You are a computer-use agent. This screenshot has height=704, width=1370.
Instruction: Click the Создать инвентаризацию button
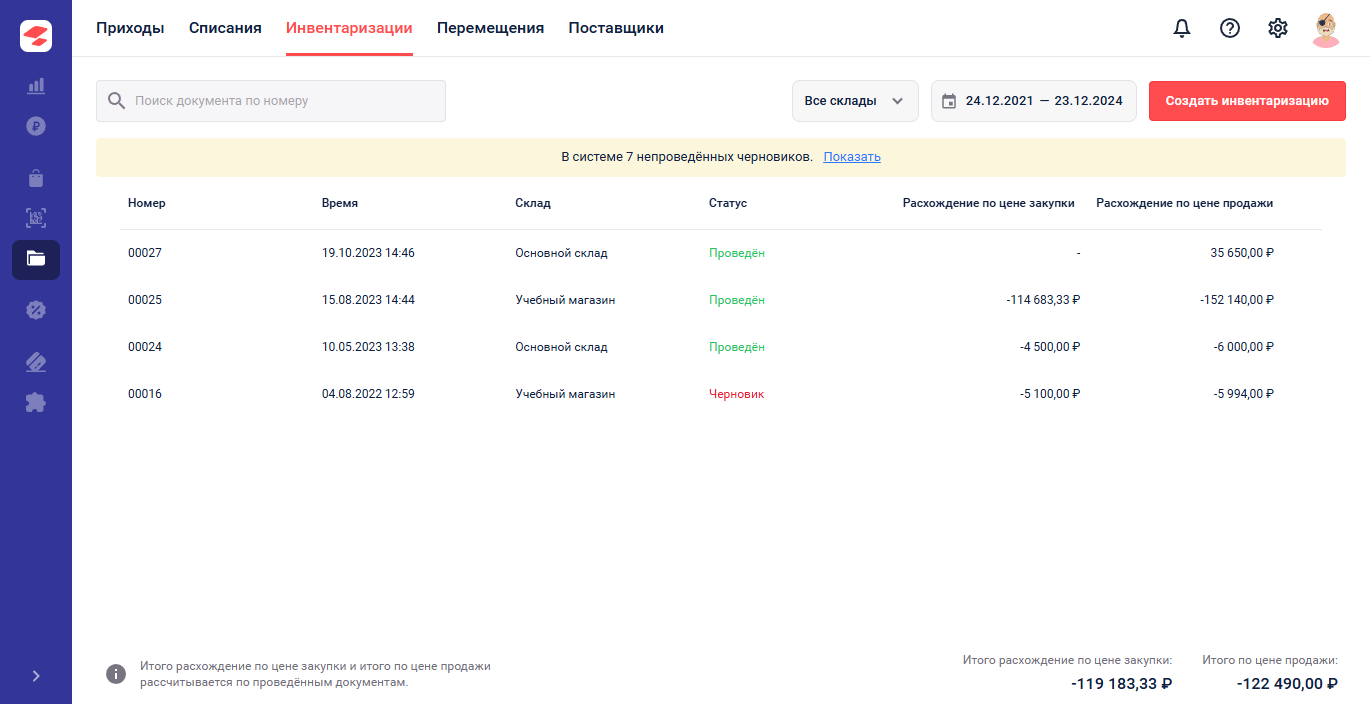[x=1247, y=101]
